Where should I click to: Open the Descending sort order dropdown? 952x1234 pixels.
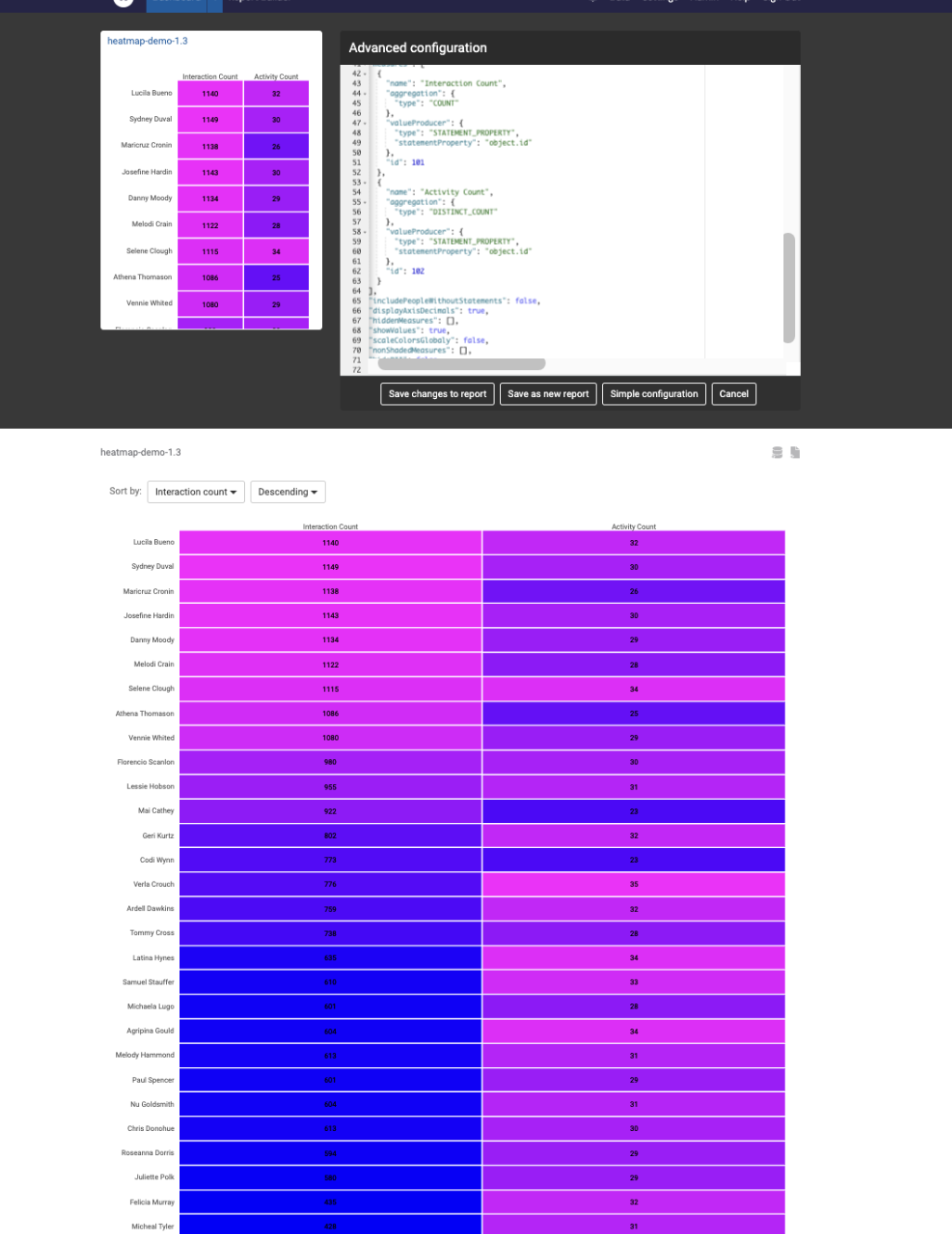(x=288, y=492)
